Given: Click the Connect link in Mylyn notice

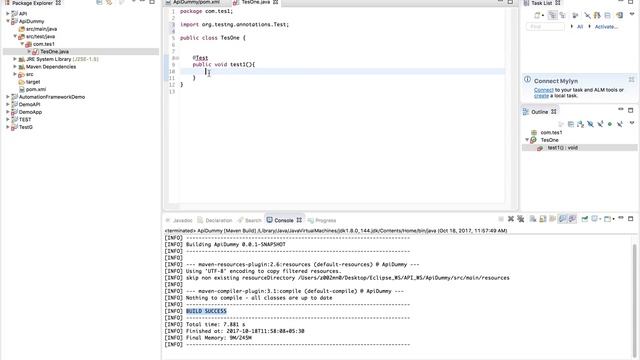Looking at the screenshot, I should click(x=544, y=90).
